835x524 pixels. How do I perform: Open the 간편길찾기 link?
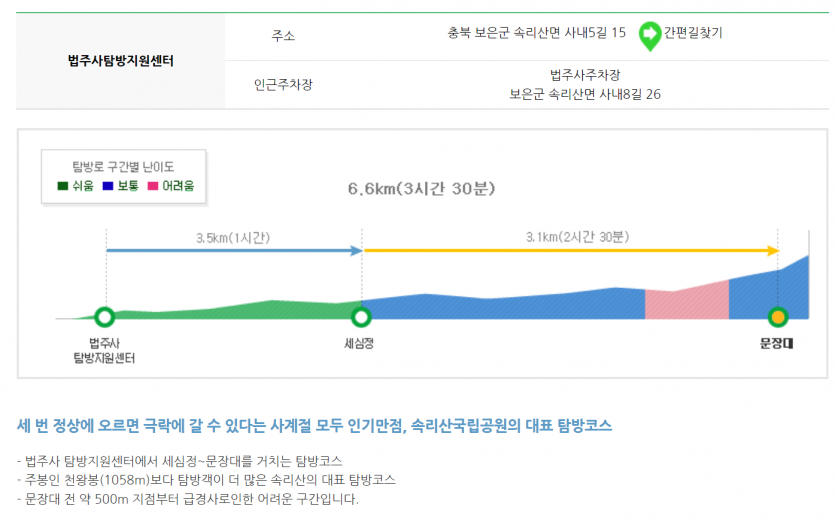pyautogui.click(x=693, y=33)
